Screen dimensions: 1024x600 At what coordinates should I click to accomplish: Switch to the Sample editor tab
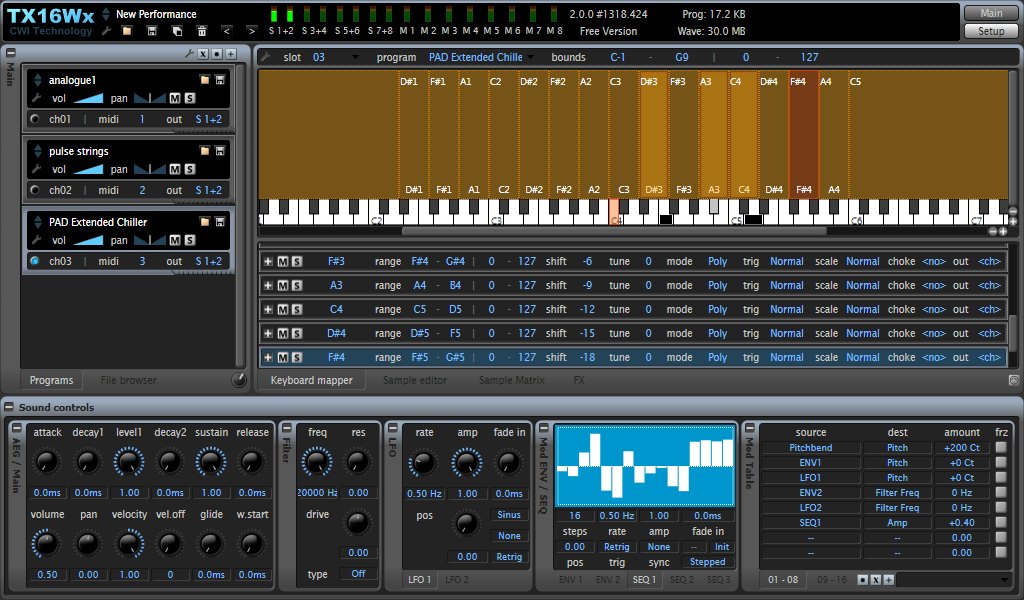(x=413, y=380)
